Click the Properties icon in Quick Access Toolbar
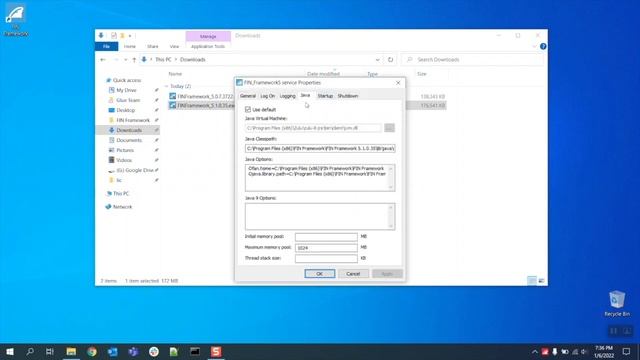 114,36
